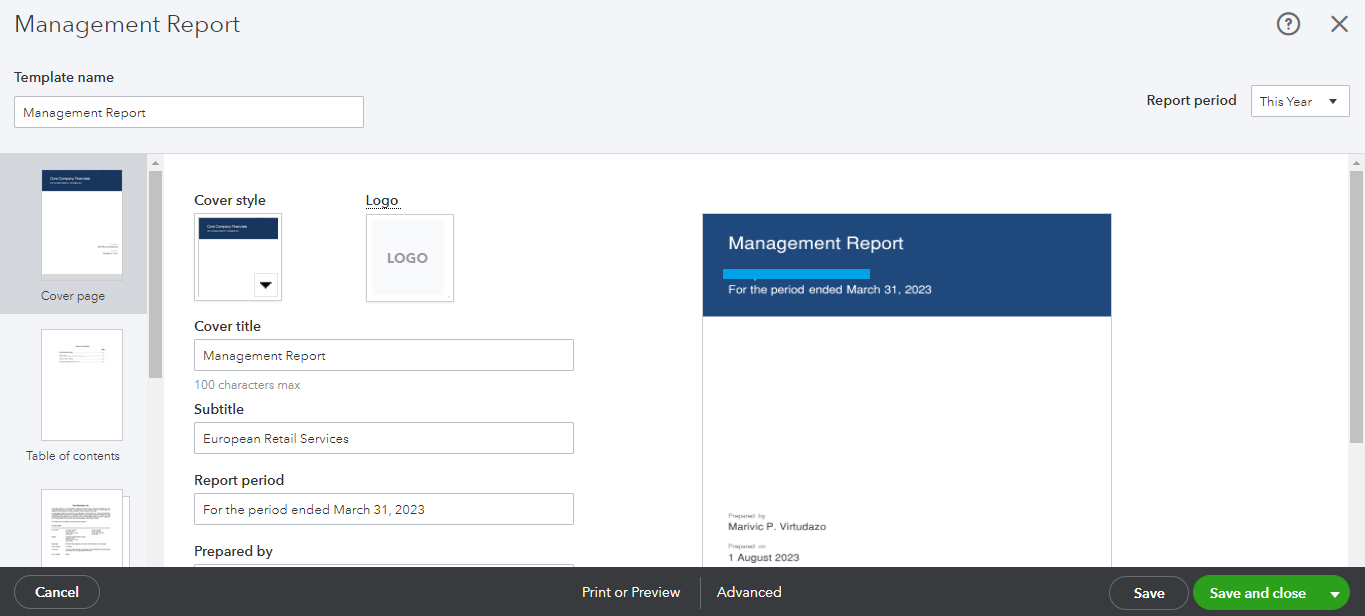This screenshot has width=1365, height=616.
Task: Open the help question mark icon
Action: pyautogui.click(x=1289, y=25)
